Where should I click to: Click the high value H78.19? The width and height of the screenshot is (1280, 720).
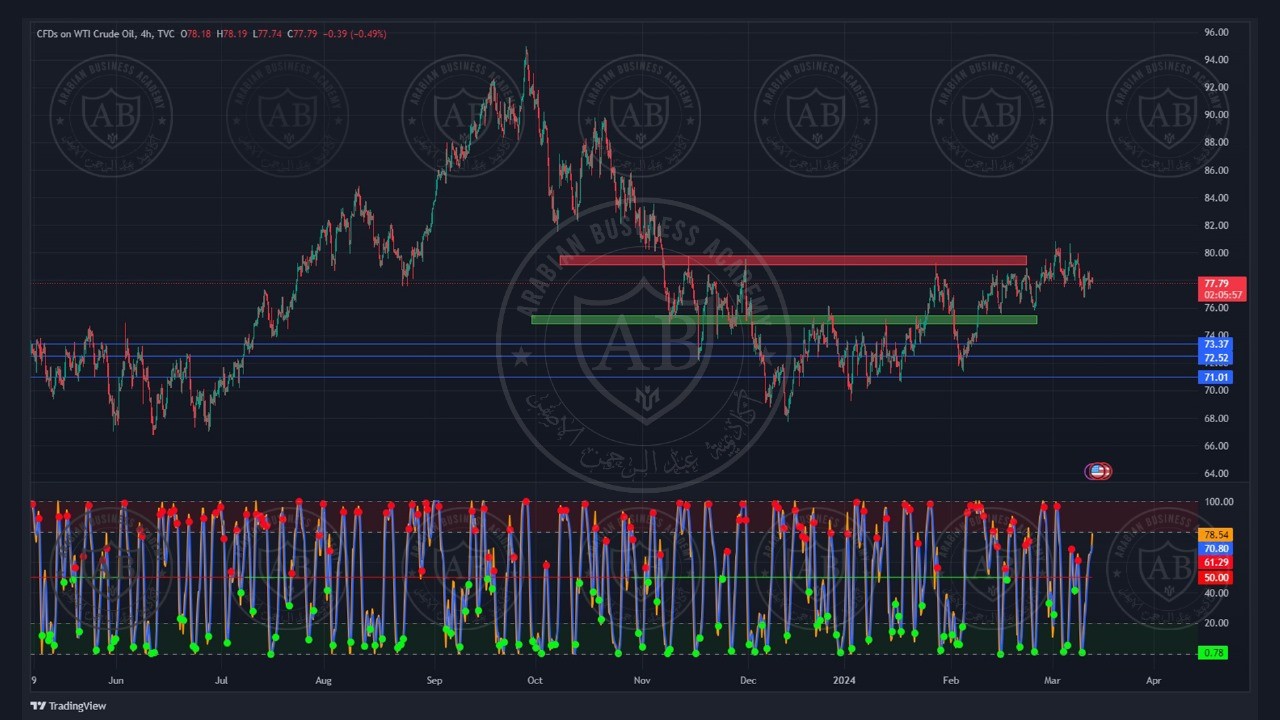[x=233, y=34]
